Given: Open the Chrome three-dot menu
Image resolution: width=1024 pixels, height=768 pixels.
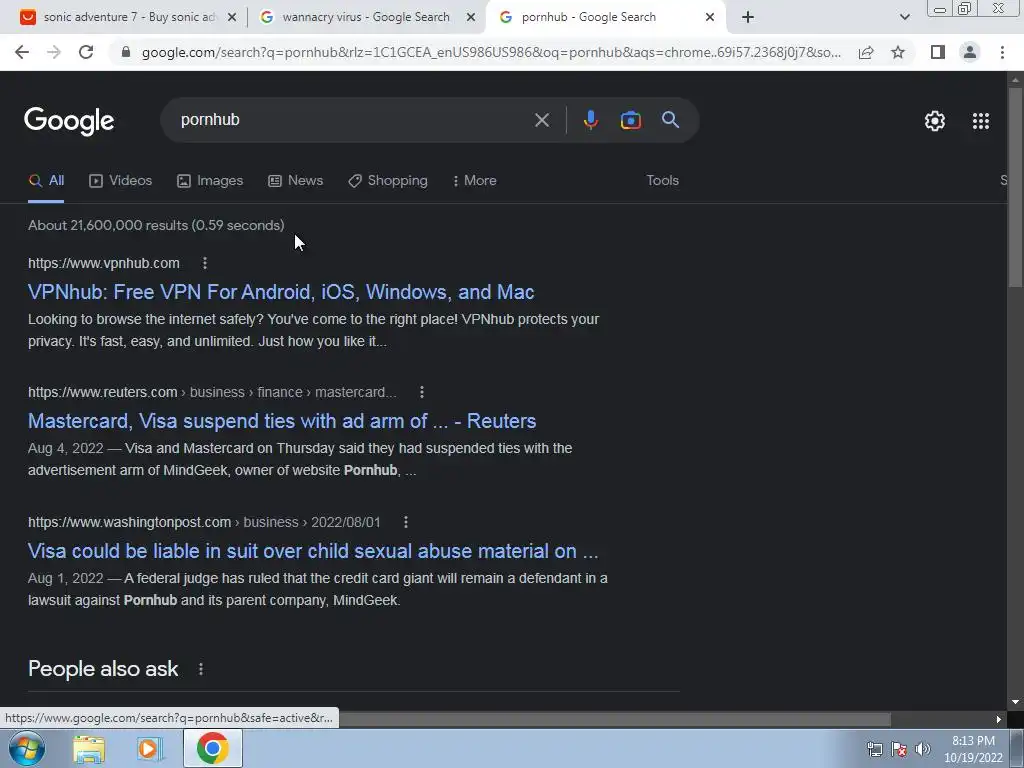Looking at the screenshot, I should [x=1002, y=52].
